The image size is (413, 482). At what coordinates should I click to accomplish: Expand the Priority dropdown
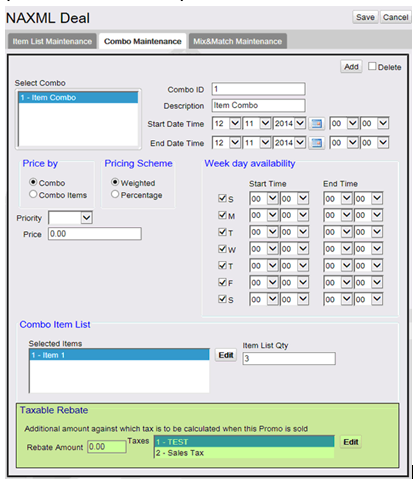point(70,218)
